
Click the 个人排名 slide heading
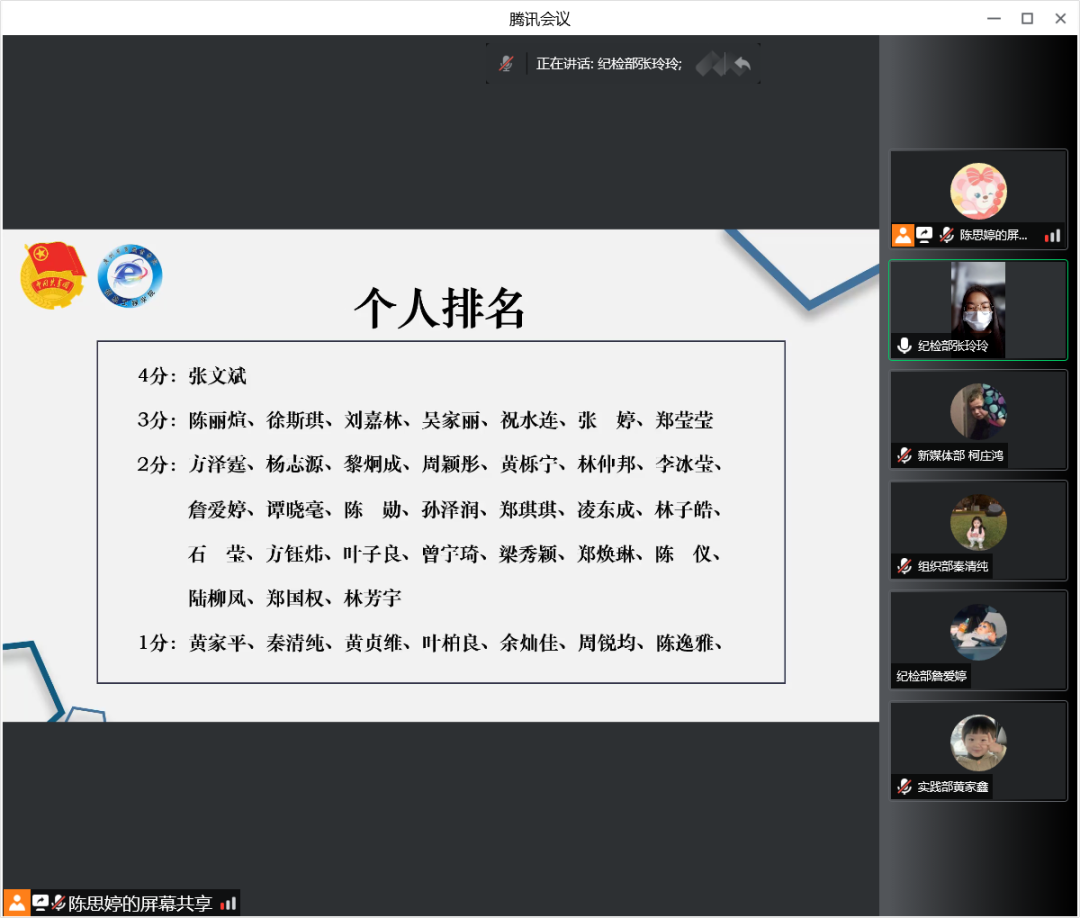pos(440,309)
